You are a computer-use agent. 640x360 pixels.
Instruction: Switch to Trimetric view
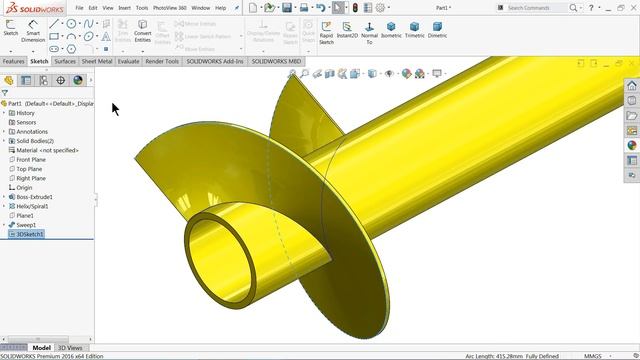coord(414,30)
